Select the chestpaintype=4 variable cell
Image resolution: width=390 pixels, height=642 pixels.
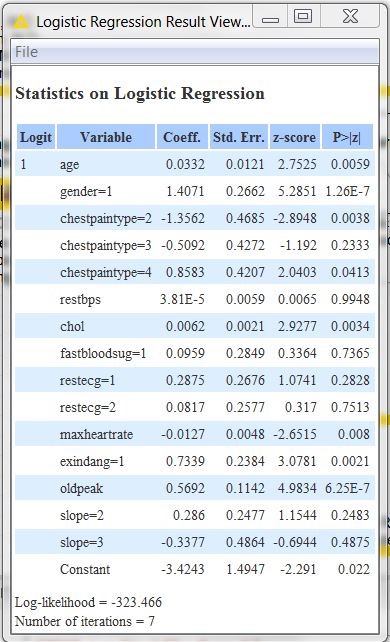click(x=106, y=273)
